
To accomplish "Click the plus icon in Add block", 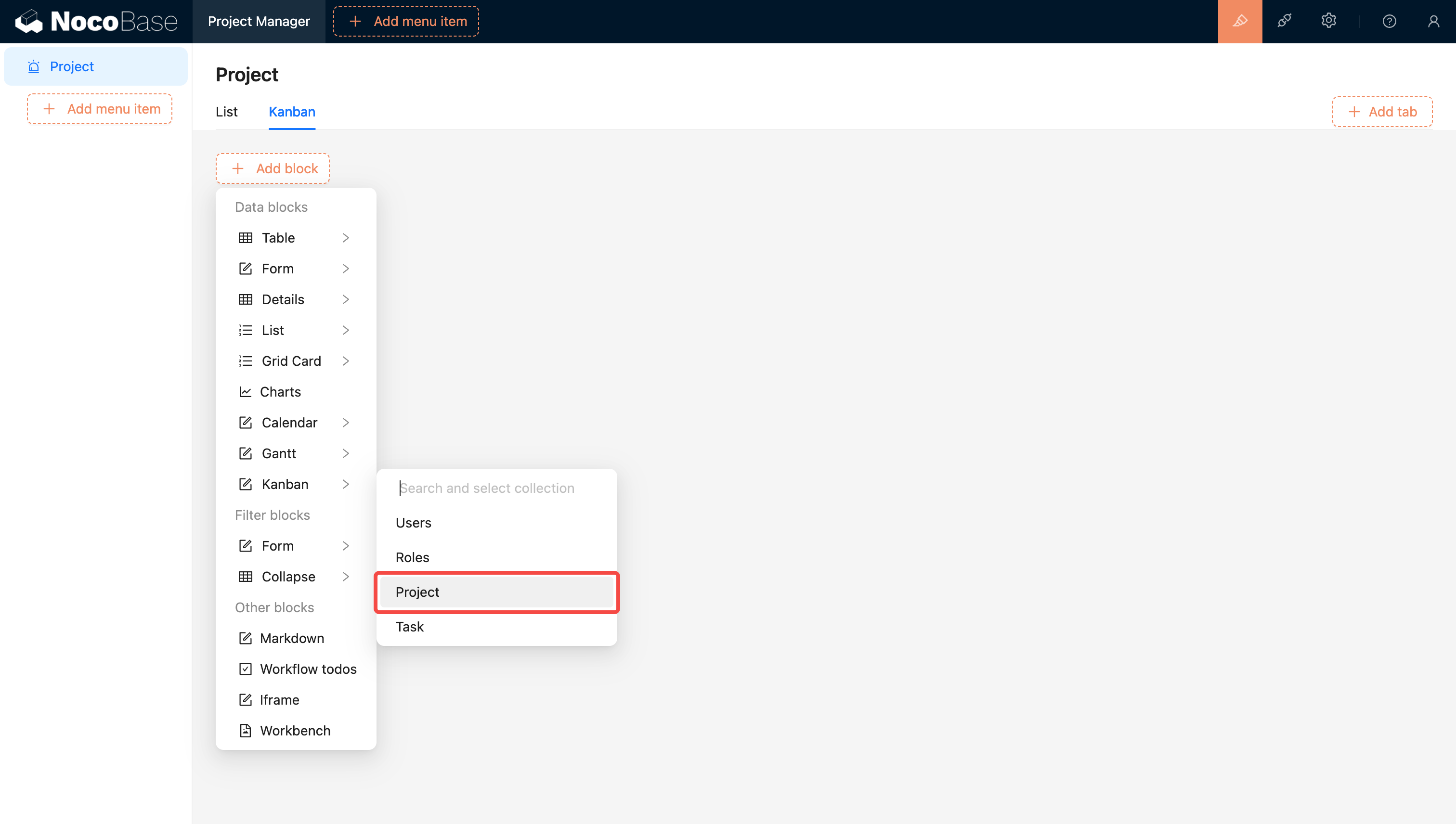I will 238,168.
